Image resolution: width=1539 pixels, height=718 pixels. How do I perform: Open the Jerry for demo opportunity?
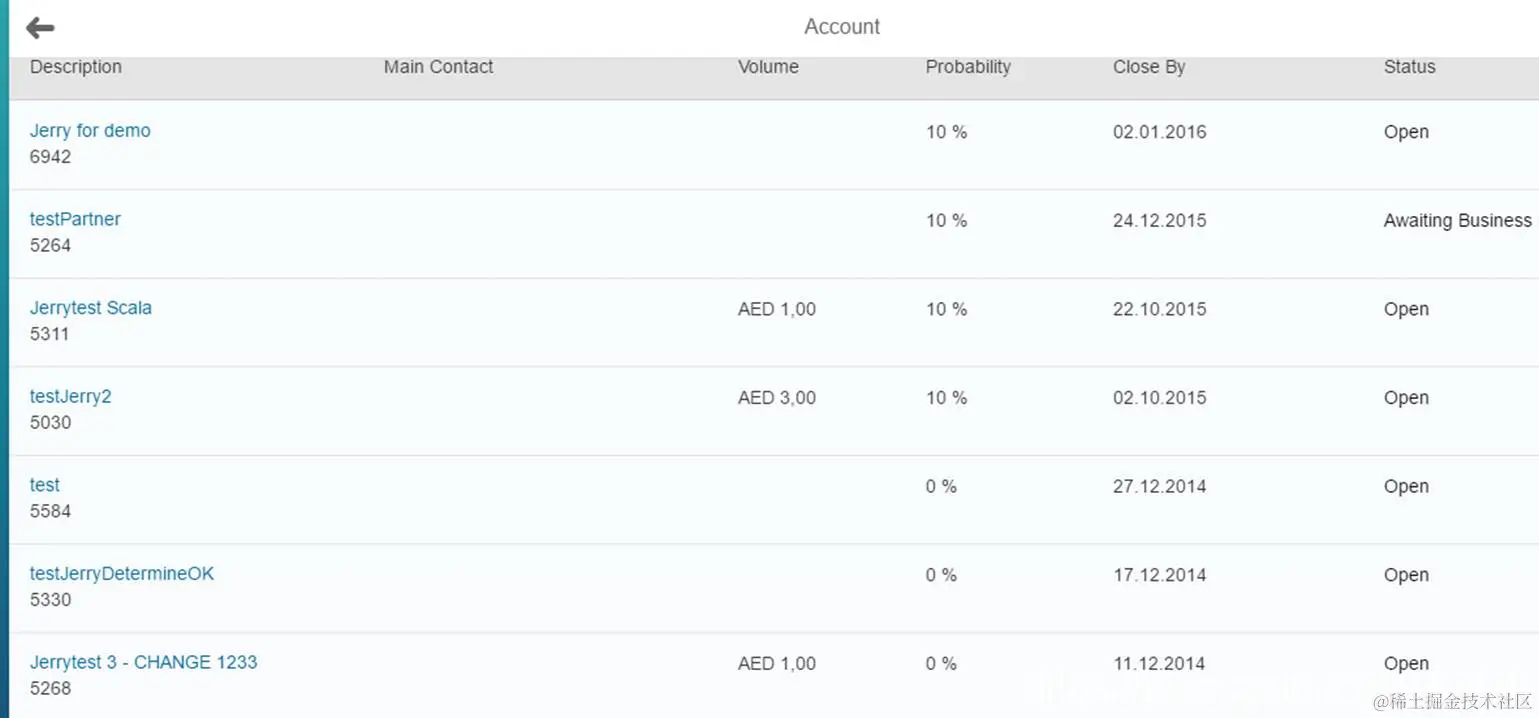coord(90,131)
